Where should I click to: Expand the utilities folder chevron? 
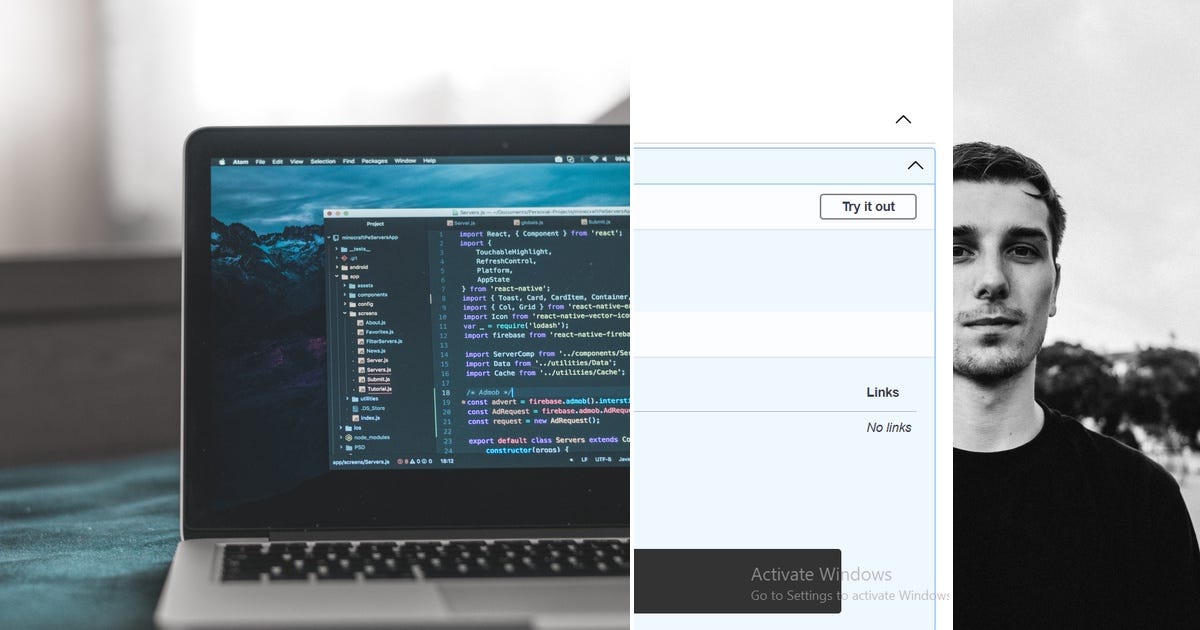(347, 398)
